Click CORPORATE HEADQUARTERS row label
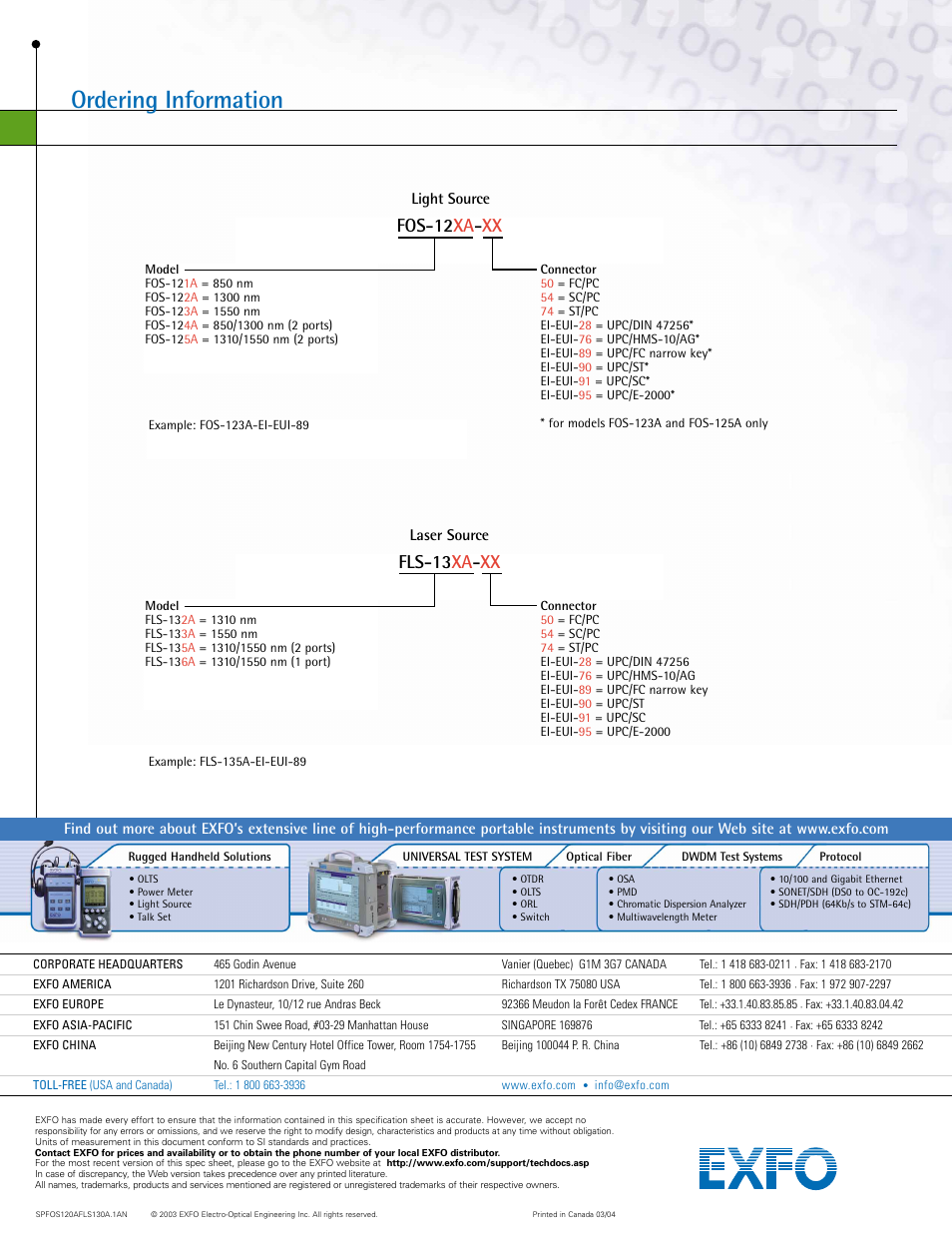952x1233 pixels. click(108, 964)
